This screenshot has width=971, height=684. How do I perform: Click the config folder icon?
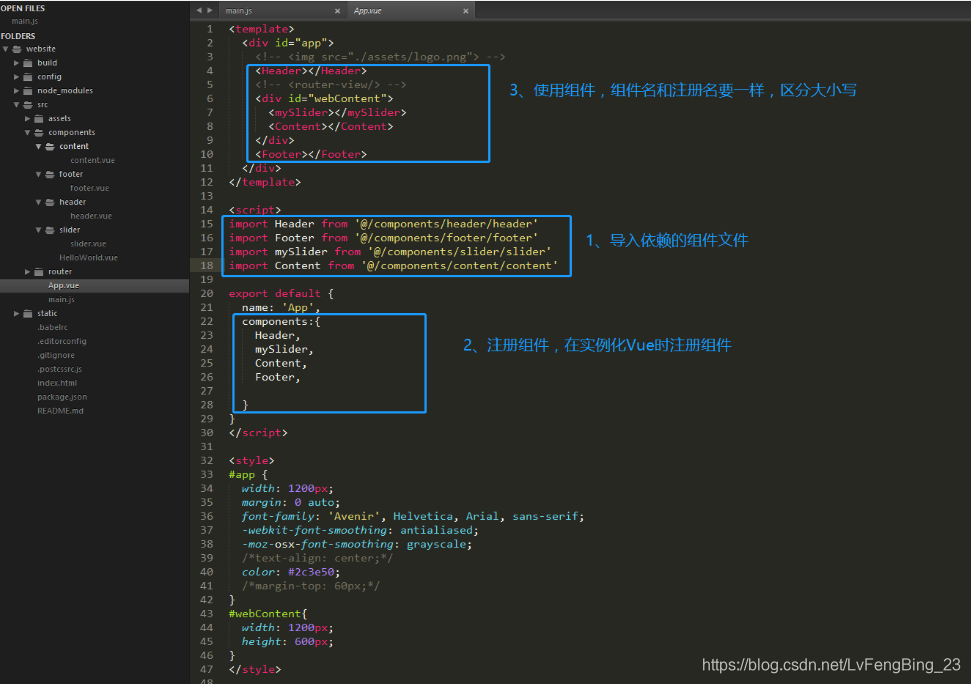pos(28,77)
